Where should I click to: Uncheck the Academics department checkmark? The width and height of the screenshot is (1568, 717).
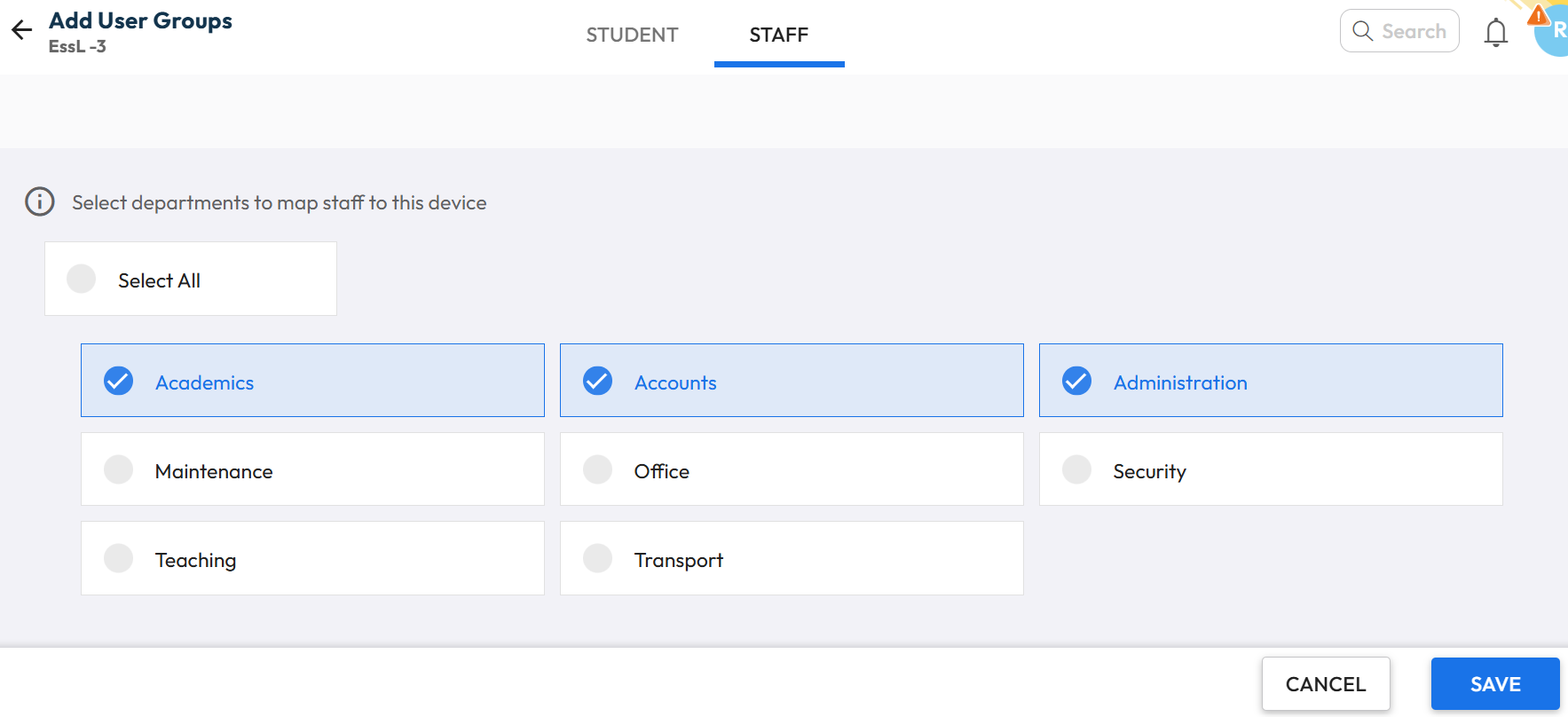tap(119, 381)
